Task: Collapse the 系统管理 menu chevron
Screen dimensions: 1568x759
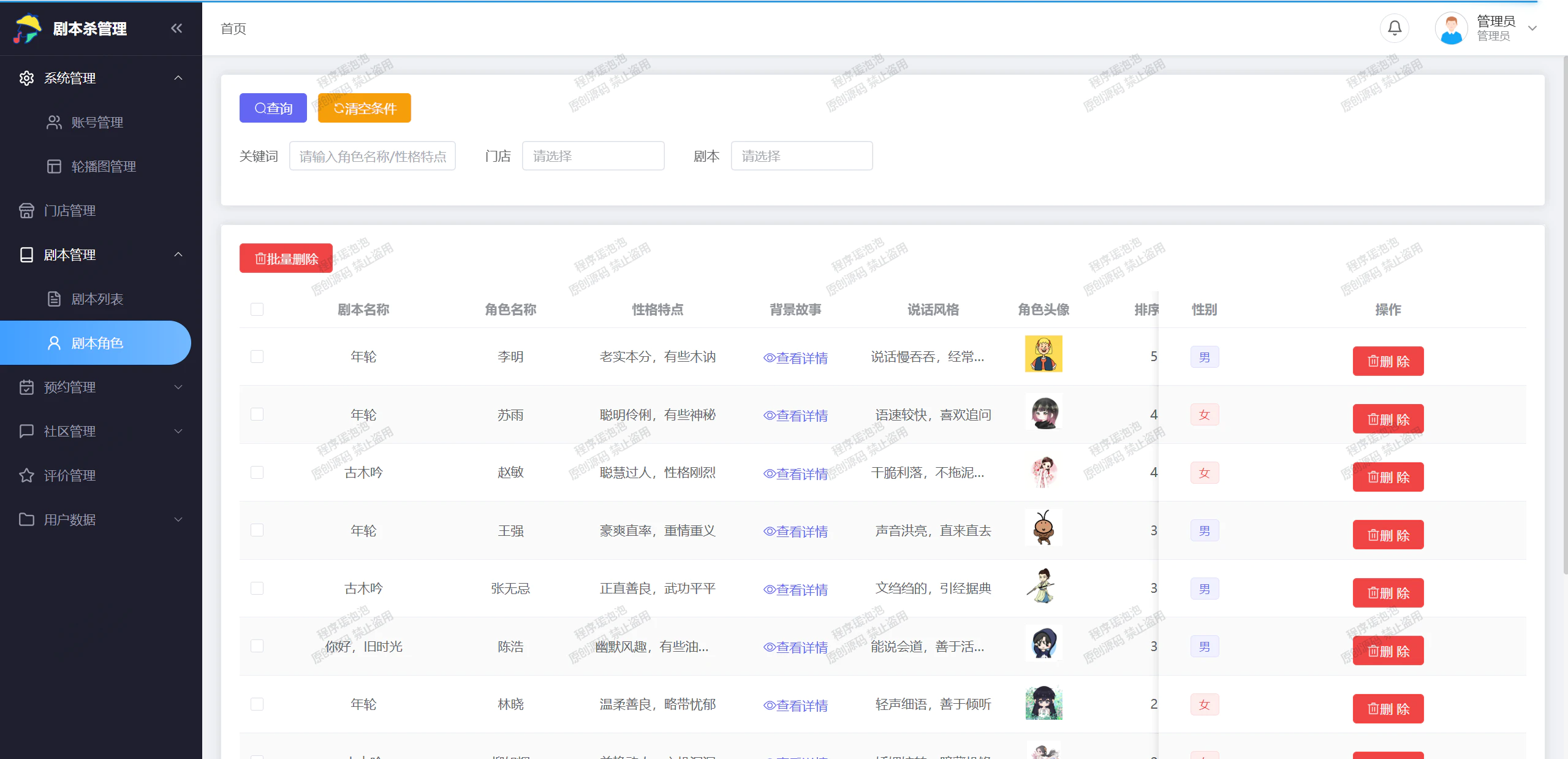Action: (x=178, y=78)
